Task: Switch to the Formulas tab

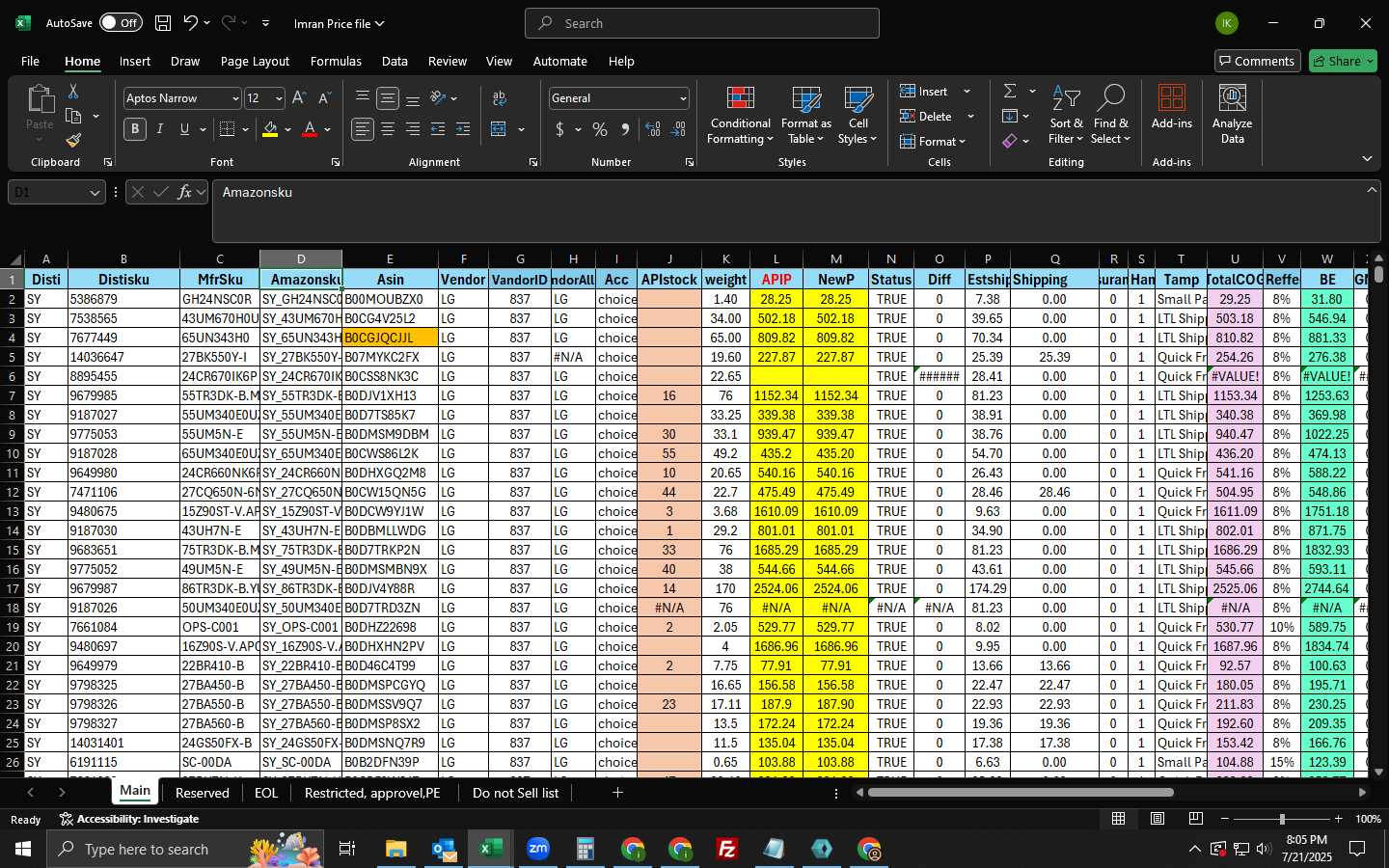Action: point(336,61)
